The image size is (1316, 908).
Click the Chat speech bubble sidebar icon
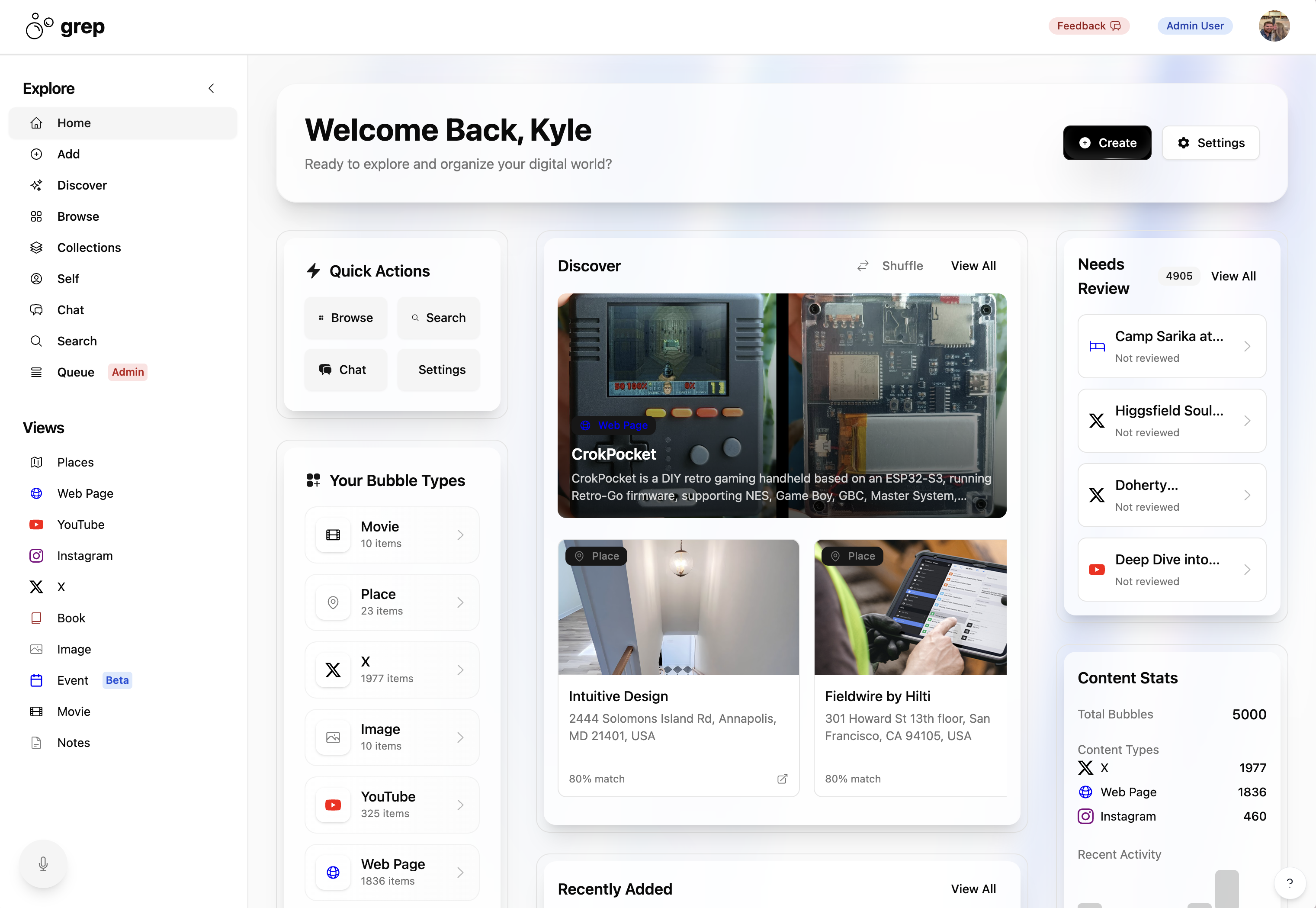coord(36,310)
